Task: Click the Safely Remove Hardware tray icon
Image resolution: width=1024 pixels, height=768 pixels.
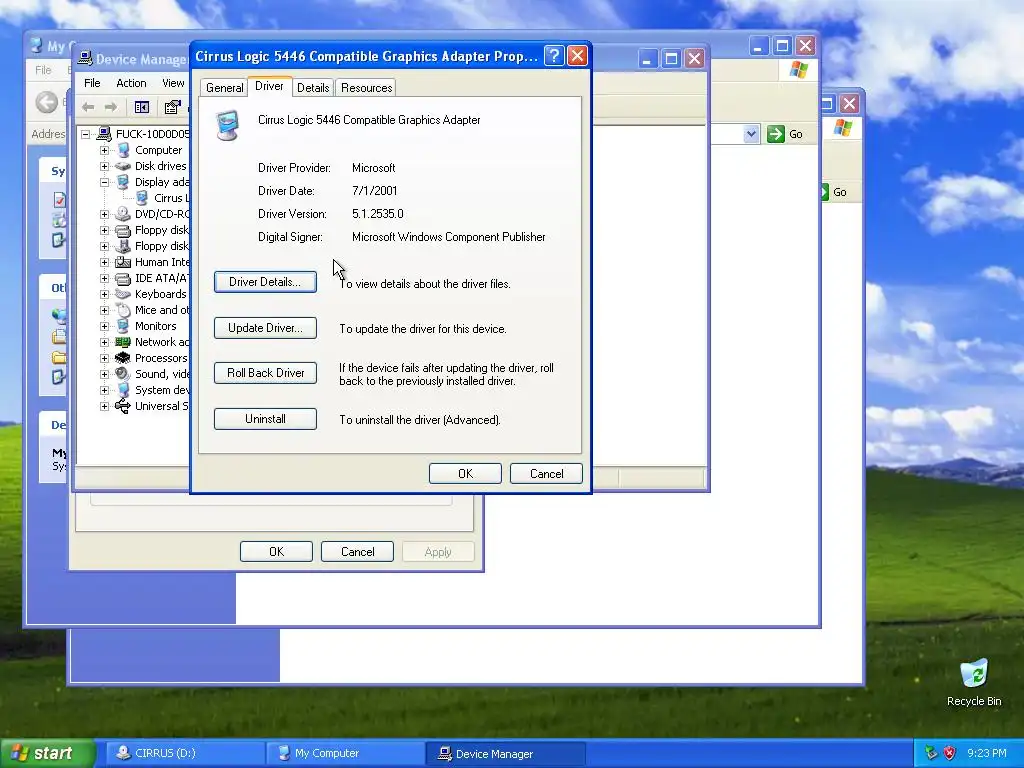Action: [x=932, y=754]
